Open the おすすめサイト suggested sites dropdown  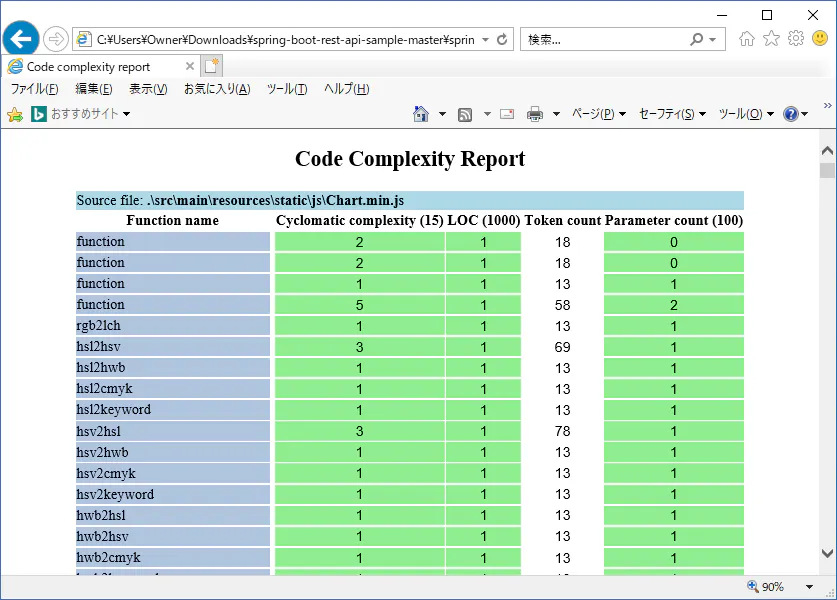point(90,114)
